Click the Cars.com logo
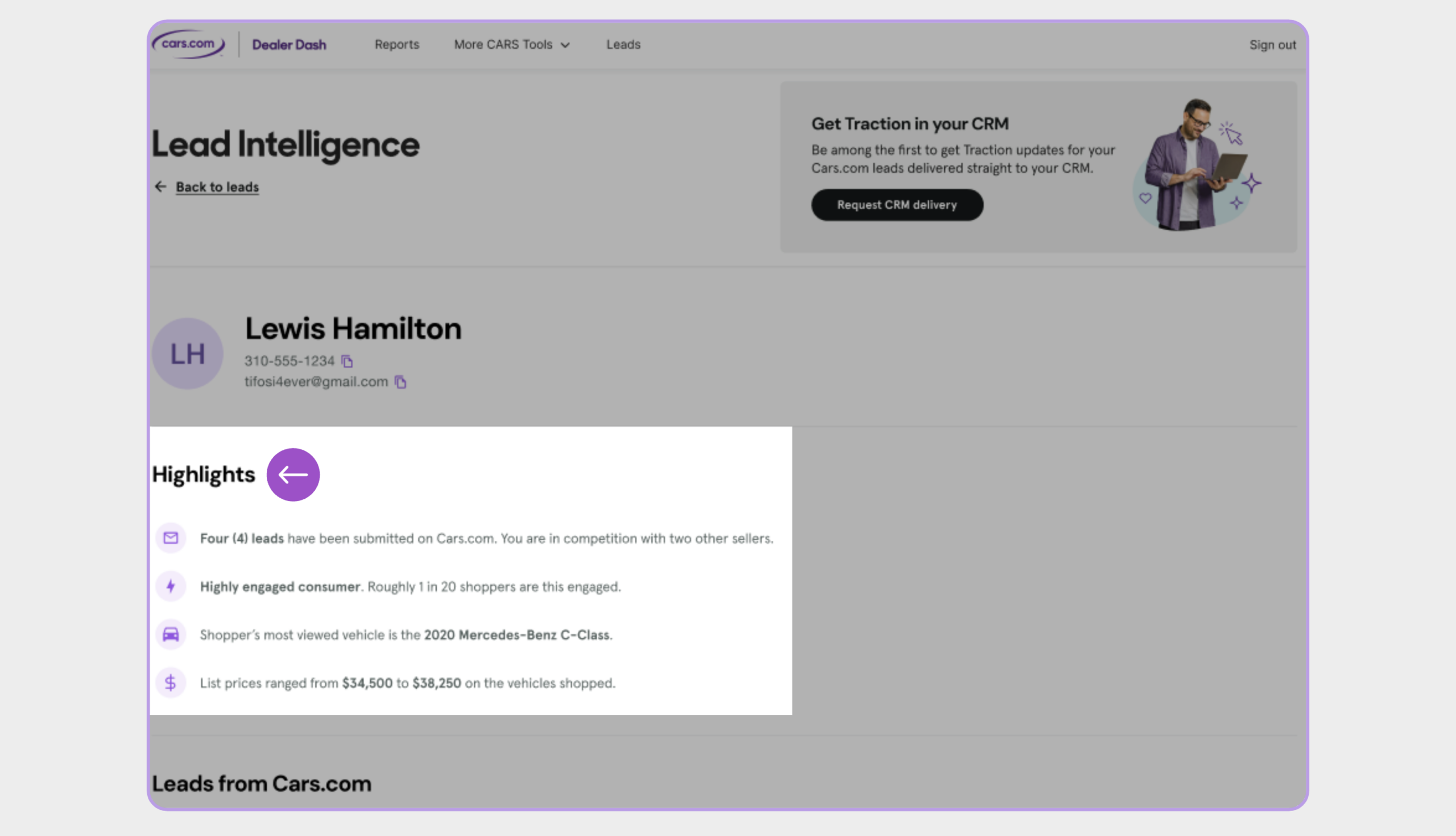1456x836 pixels. [188, 44]
